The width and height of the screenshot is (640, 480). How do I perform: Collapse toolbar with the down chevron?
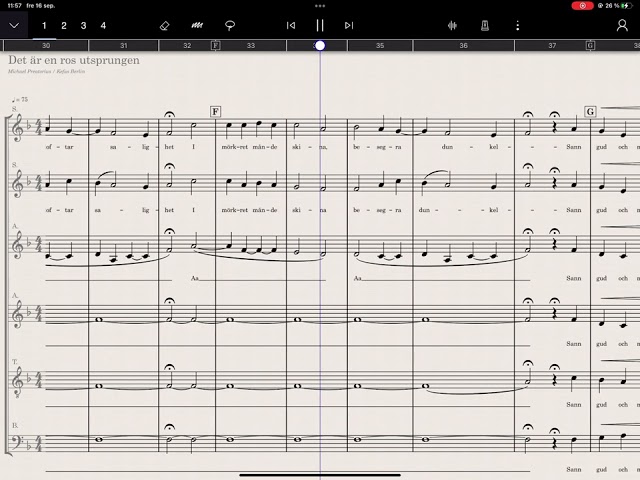(14, 25)
